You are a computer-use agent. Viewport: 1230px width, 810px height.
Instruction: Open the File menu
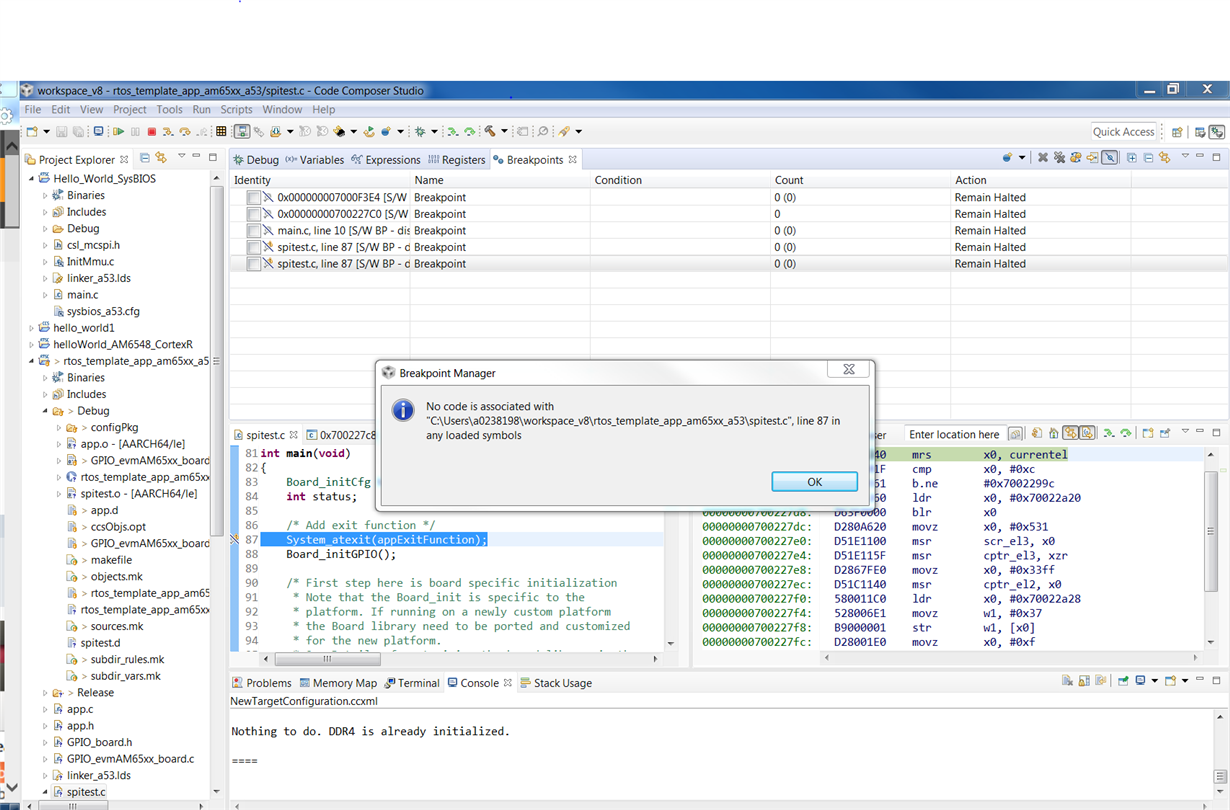[33, 110]
